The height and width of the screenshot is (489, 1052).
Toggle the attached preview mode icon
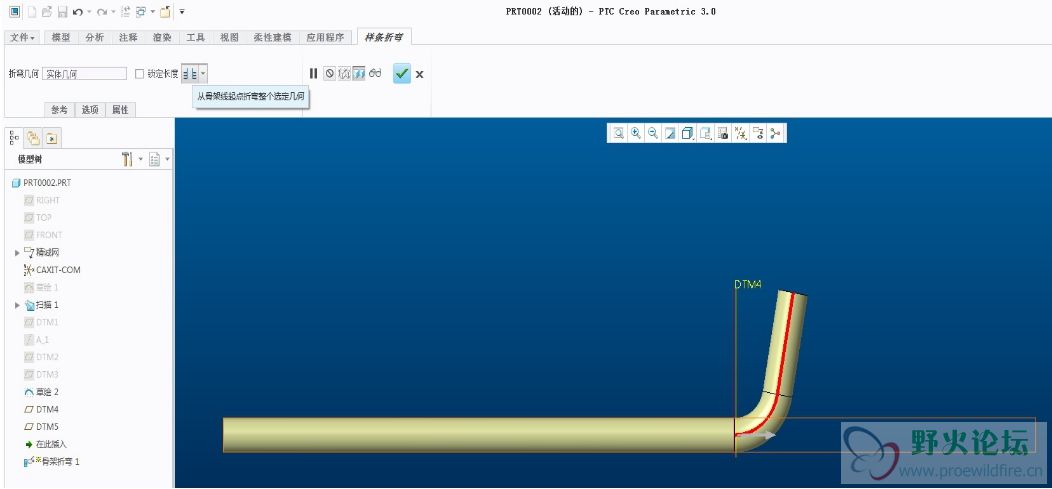359,73
